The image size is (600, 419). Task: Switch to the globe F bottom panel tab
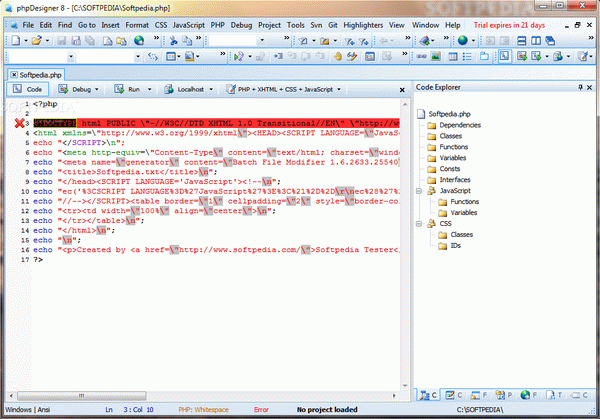[529, 395]
